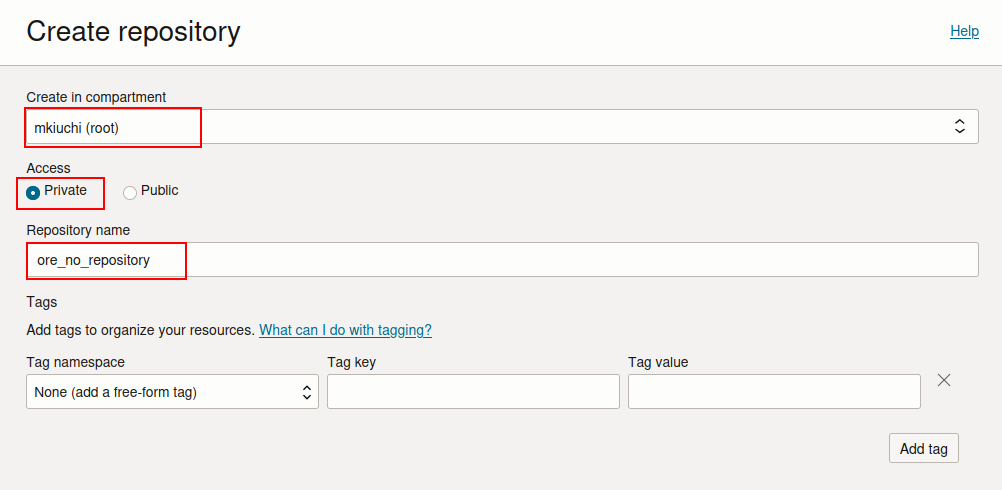Click the 'Repository name' field label
The width and height of the screenshot is (1002, 490).
[x=78, y=230]
